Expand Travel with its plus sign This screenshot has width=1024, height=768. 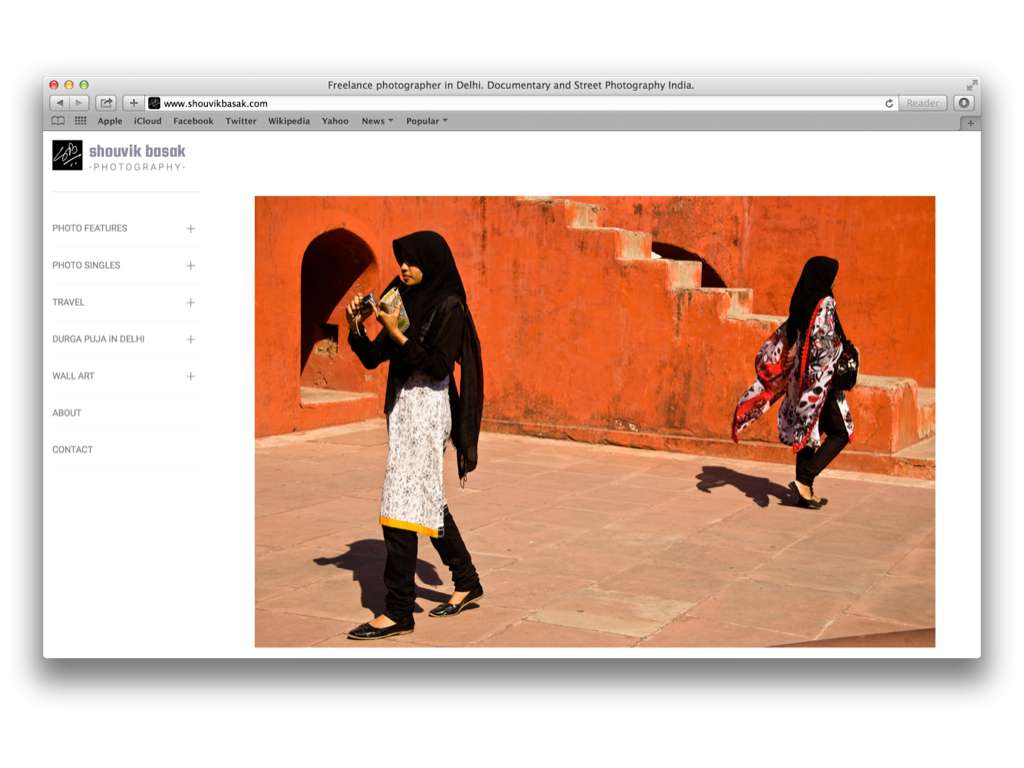(x=191, y=303)
